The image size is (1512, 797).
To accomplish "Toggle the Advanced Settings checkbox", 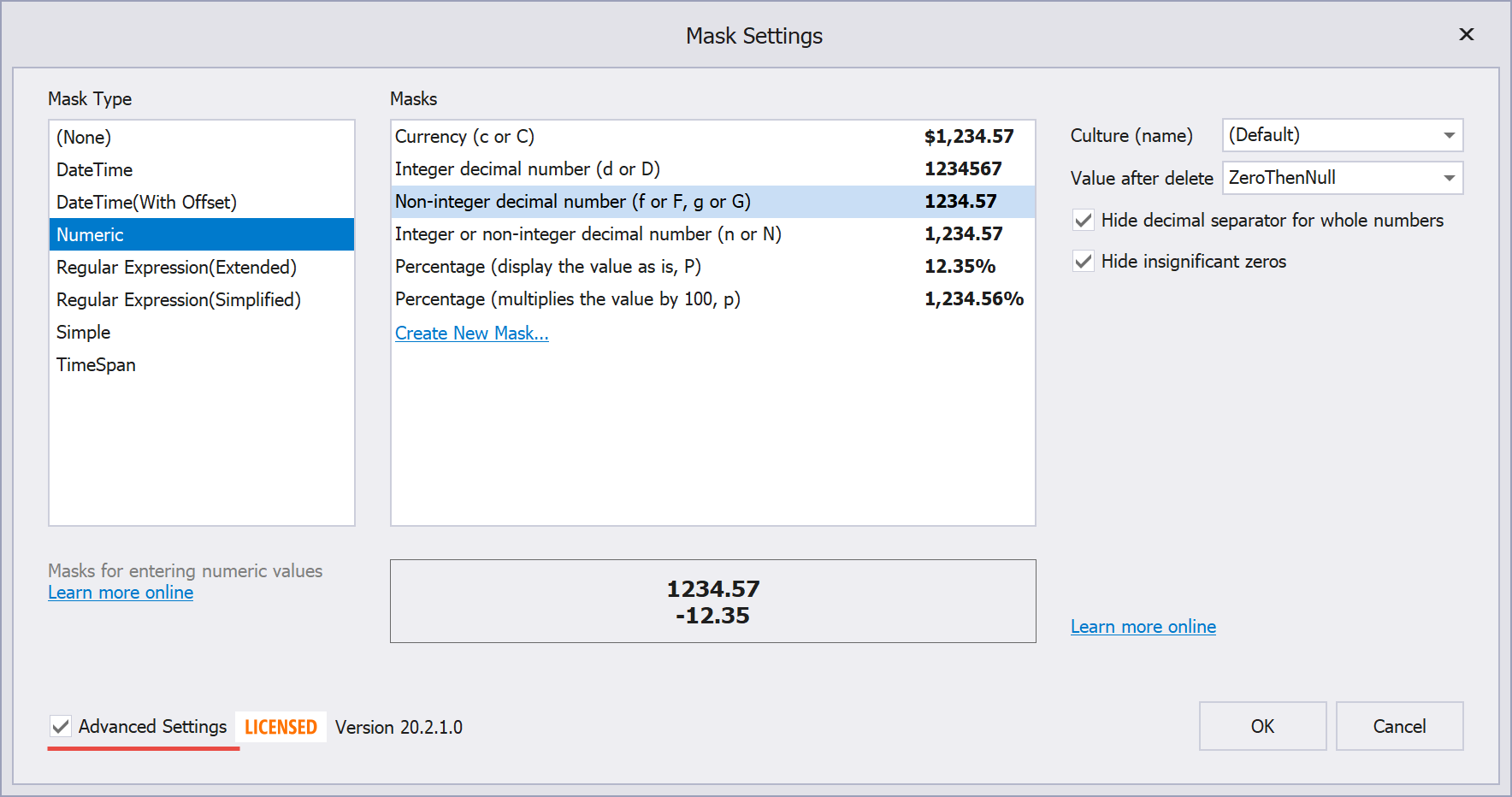I will point(61,727).
